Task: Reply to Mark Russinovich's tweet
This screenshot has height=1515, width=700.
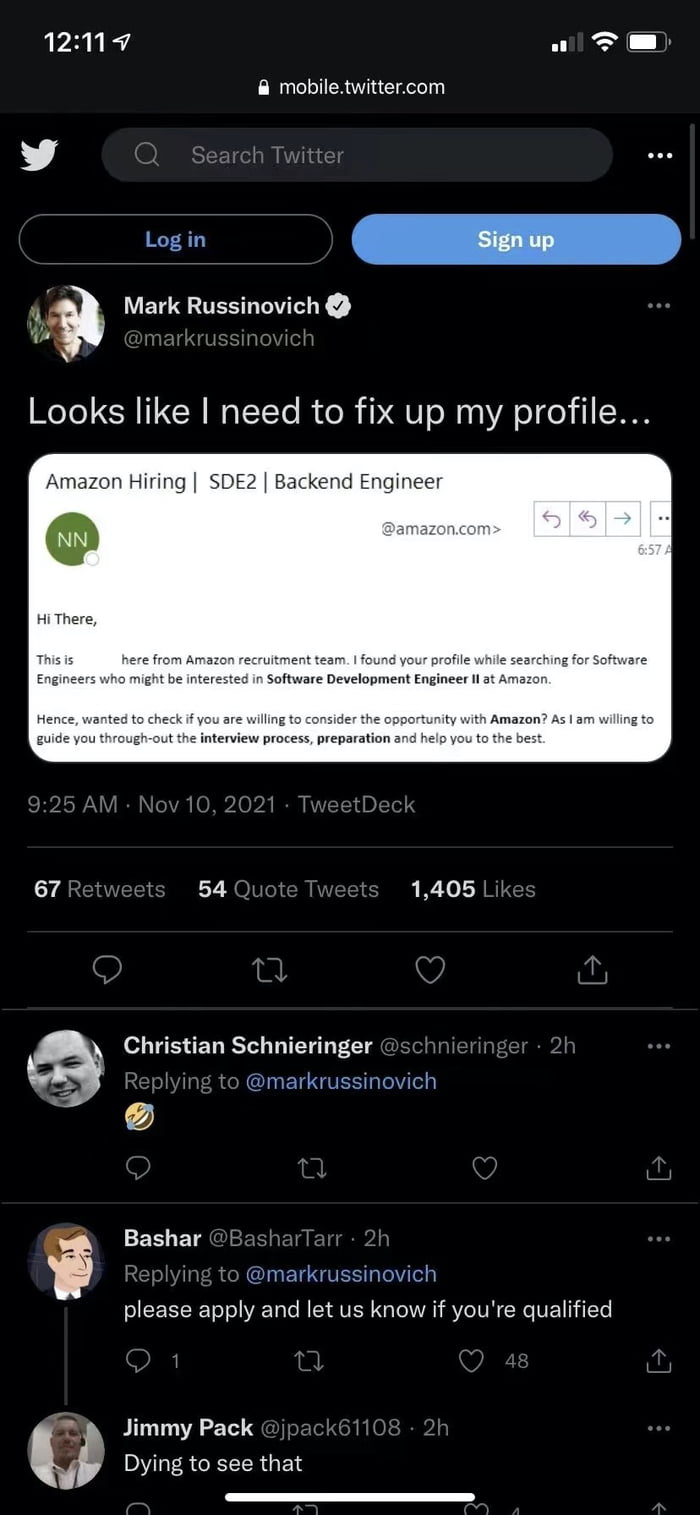Action: pos(107,969)
